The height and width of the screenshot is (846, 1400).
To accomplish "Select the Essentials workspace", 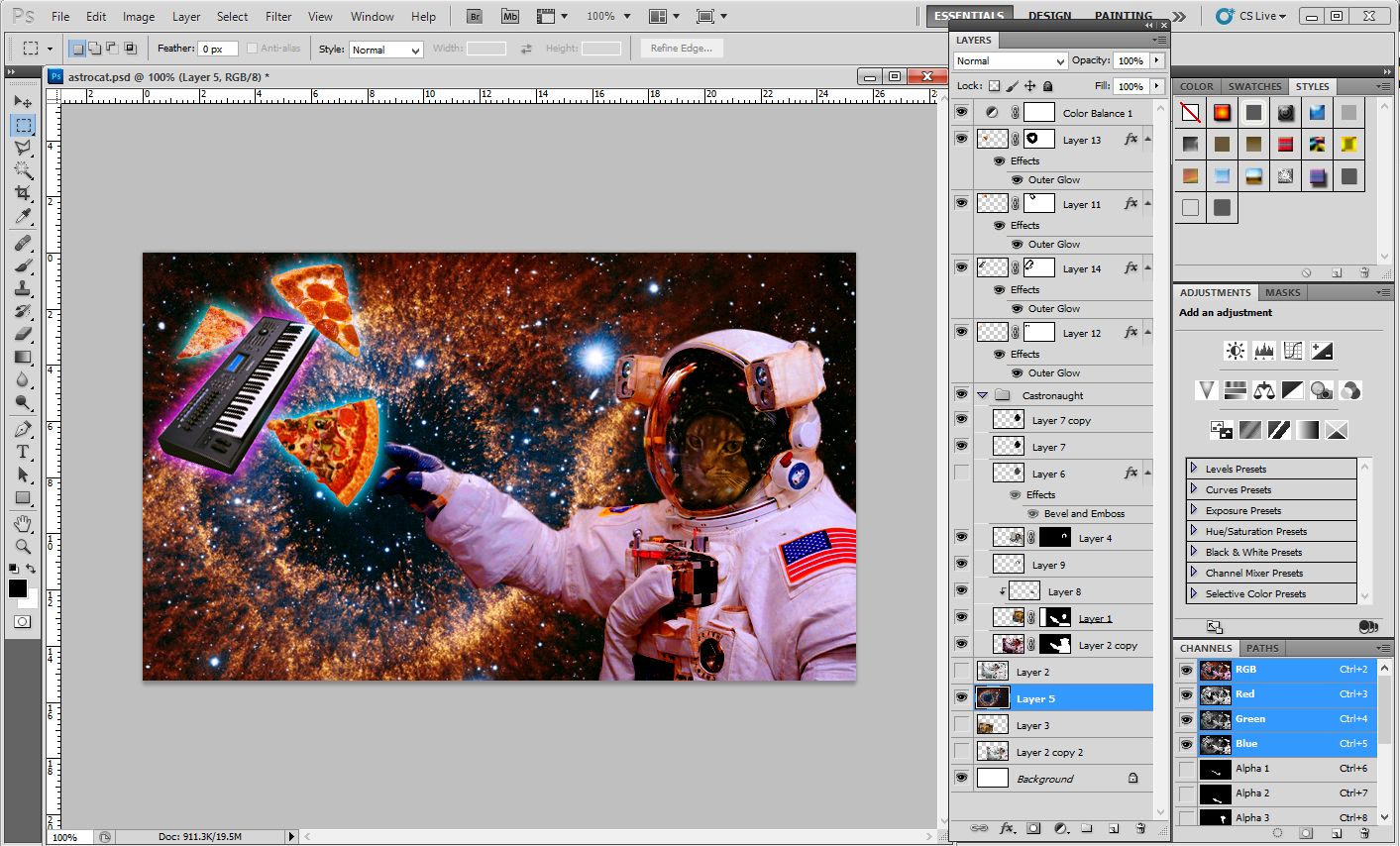I will pyautogui.click(x=968, y=16).
